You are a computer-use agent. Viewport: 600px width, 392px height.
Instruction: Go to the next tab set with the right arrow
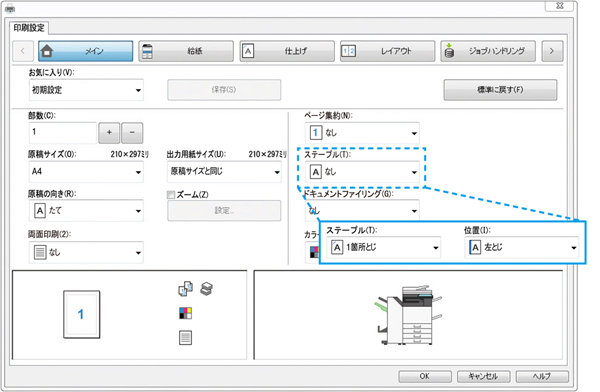[552, 51]
